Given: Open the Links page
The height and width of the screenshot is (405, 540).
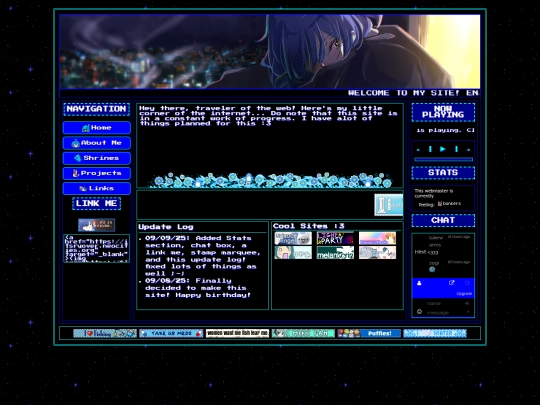Looking at the screenshot, I should (x=97, y=188).
